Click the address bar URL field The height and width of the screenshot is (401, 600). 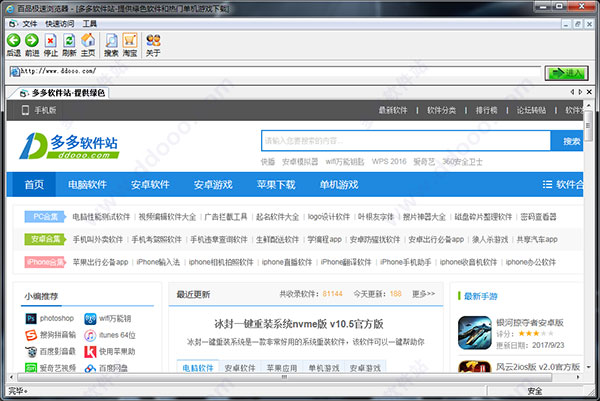(276, 72)
